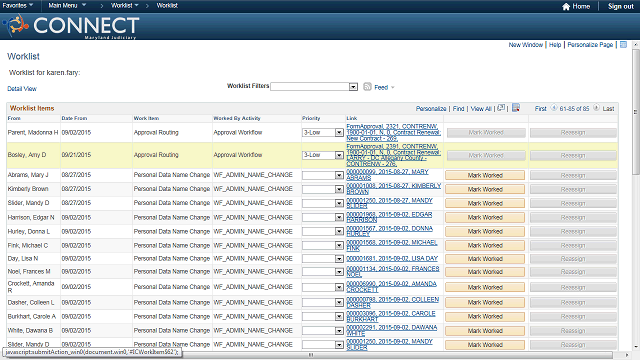Click Reassign for Fink, Michael C
640x360 pixels.
[x=573, y=246]
